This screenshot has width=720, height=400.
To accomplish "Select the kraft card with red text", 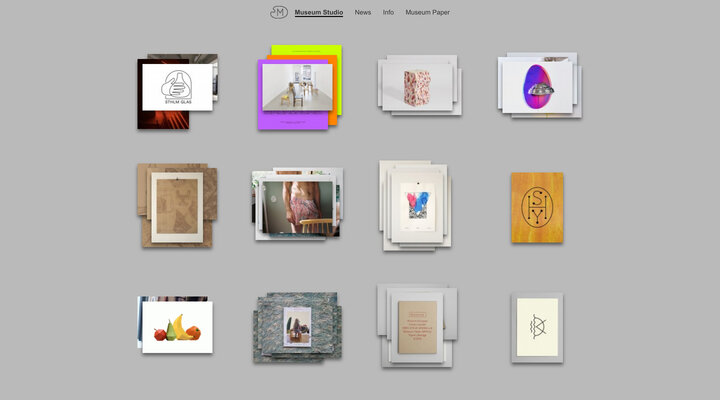I will coord(417,326).
